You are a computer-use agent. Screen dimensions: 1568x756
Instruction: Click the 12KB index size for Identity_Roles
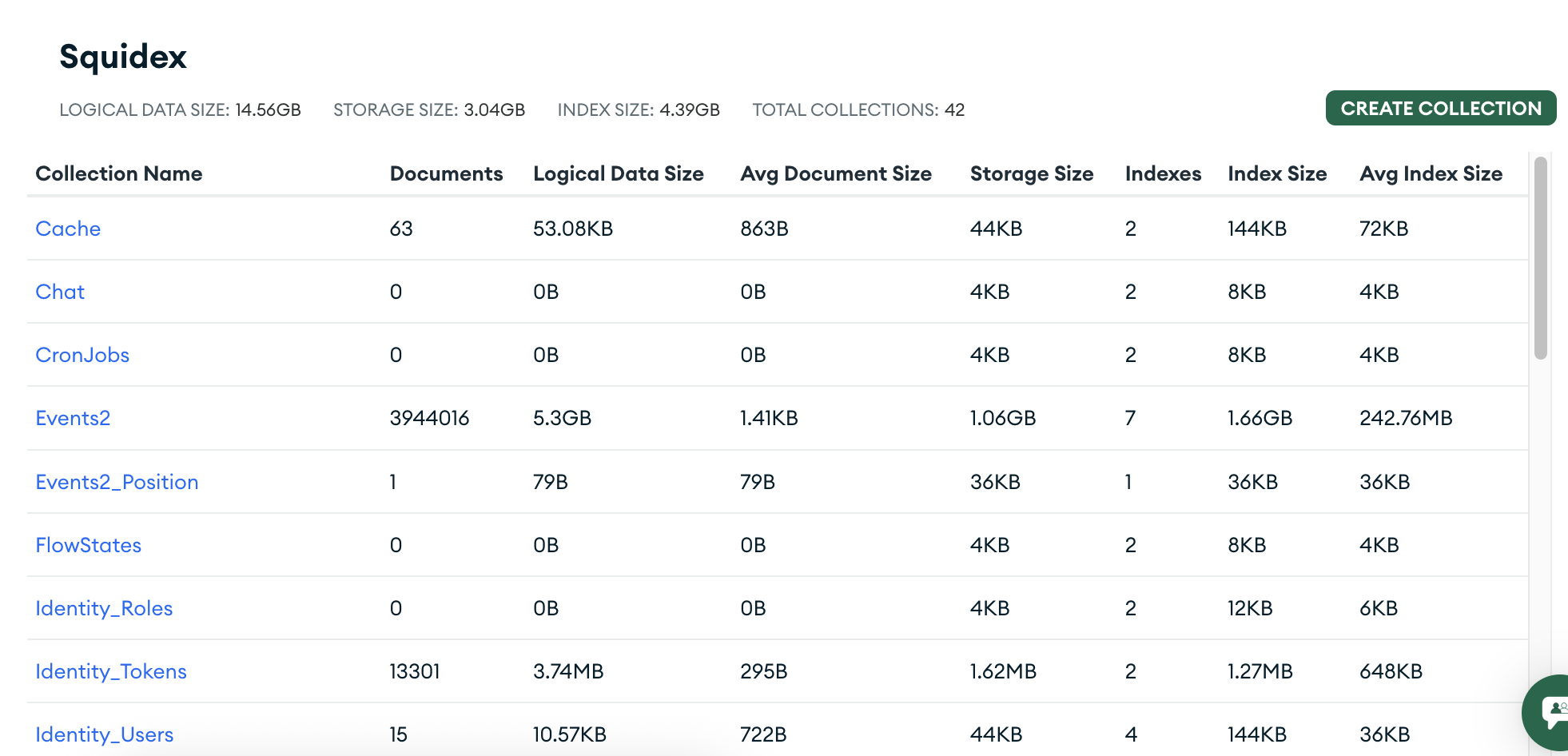click(1250, 608)
